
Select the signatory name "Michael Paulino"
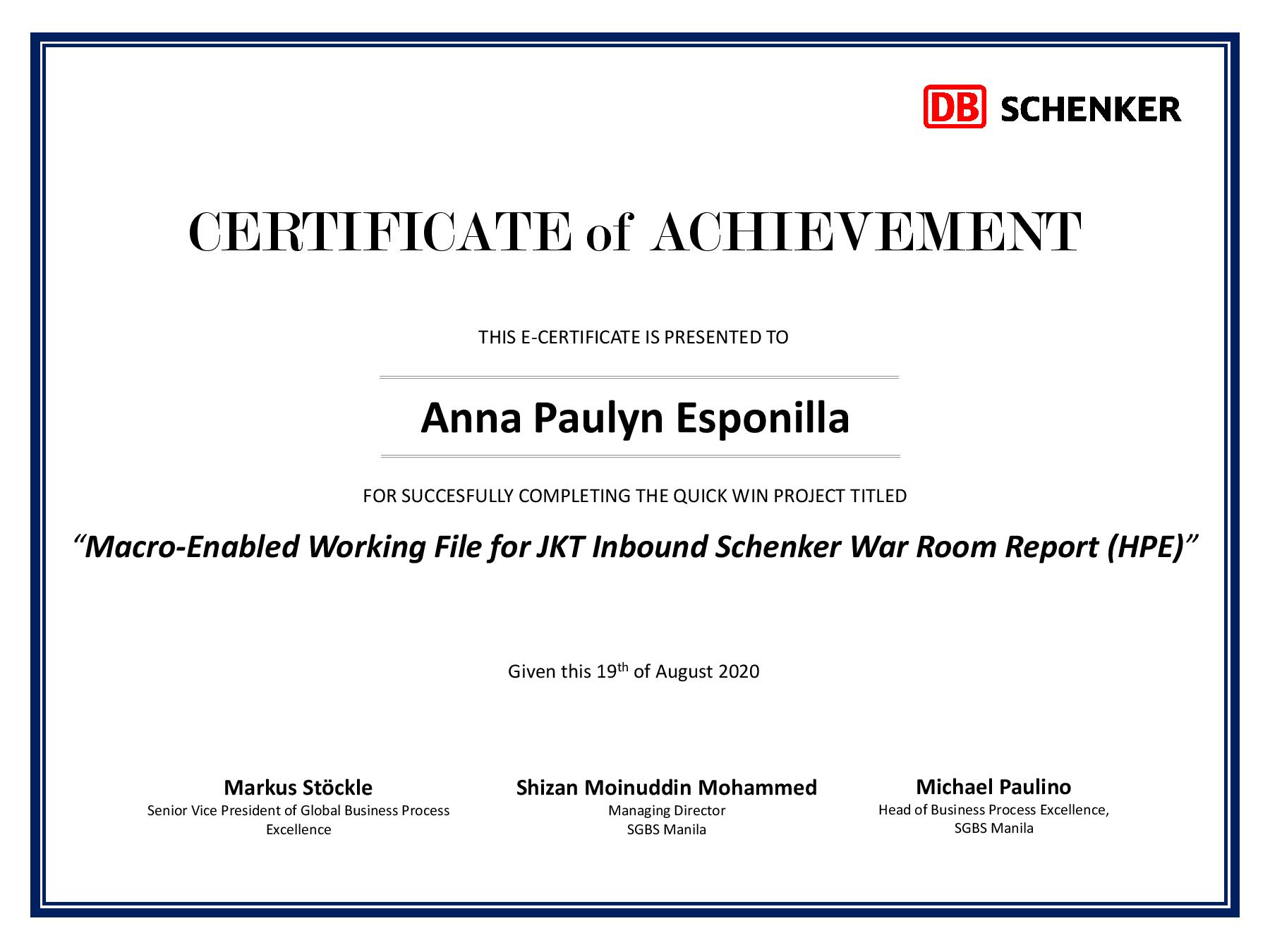(x=993, y=786)
